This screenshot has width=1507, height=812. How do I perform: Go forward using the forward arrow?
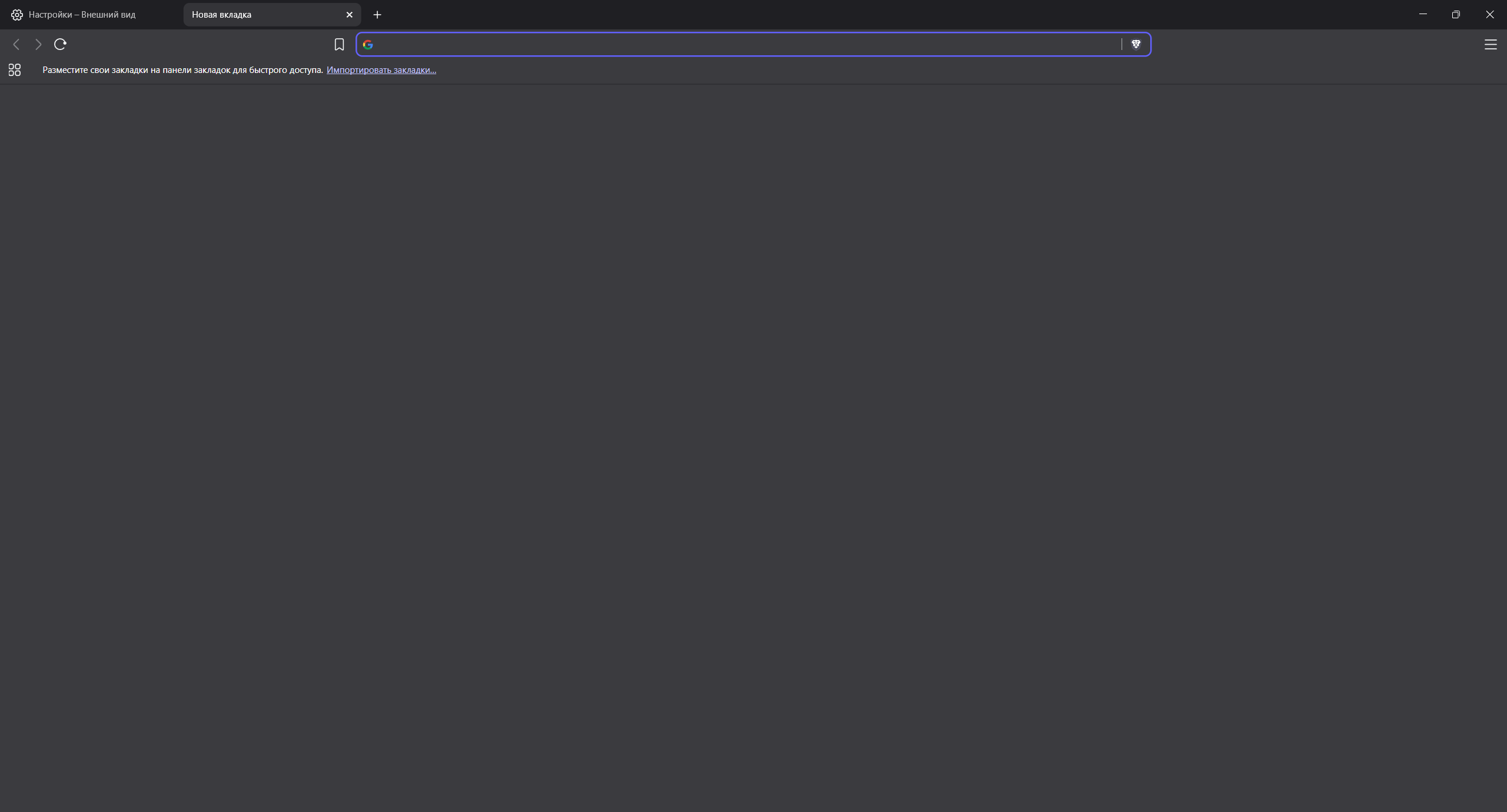point(38,44)
